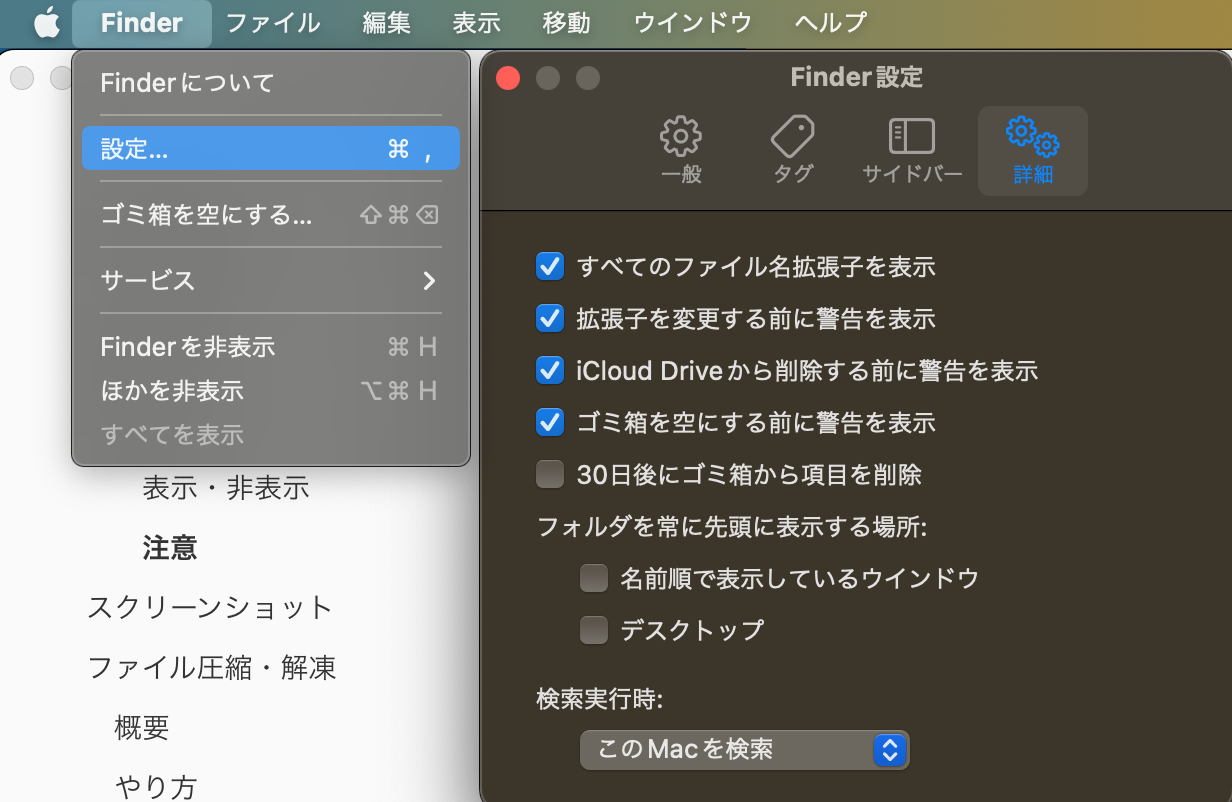Choose ゴミ箱を空にする... menu entry
The width and height of the screenshot is (1232, 802).
pyautogui.click(x=271, y=215)
